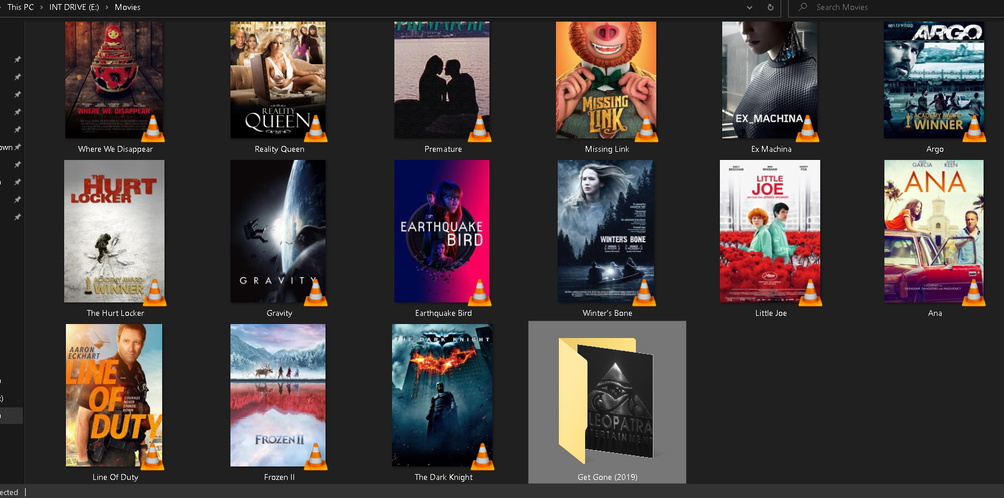
Task: Click VLC cone badge on Ex Machina poster
Action: (807, 128)
